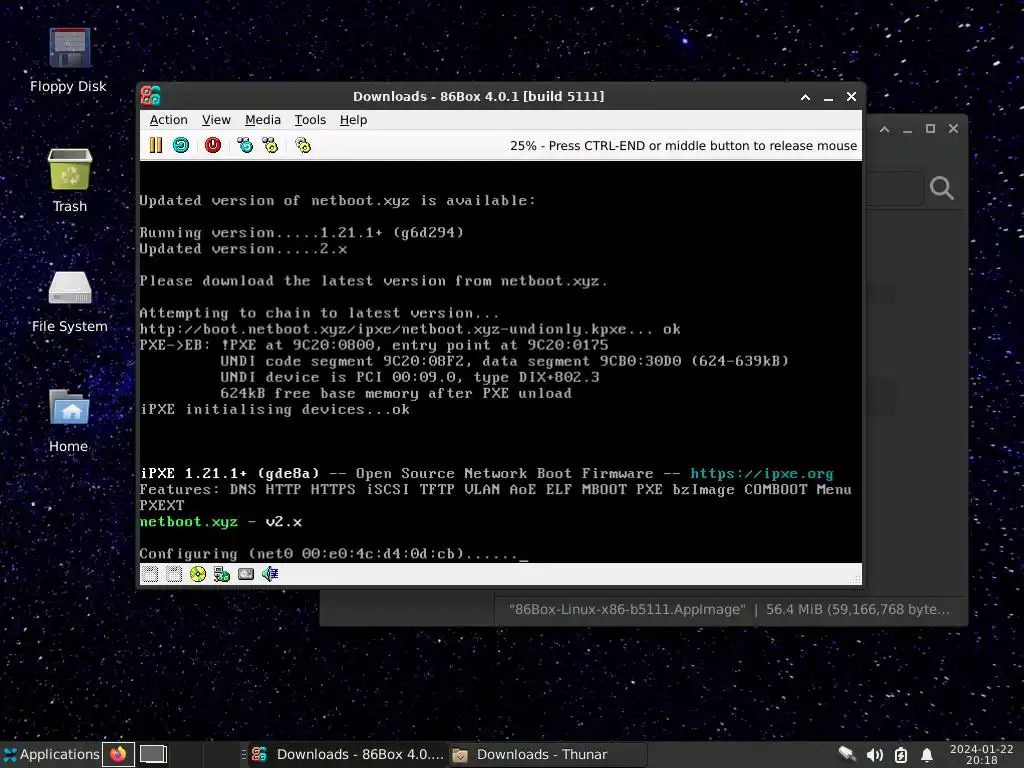Send Ctrl+Alt+Esc using the middle yellow gear icon
The width and height of the screenshot is (1024, 768).
click(270, 145)
